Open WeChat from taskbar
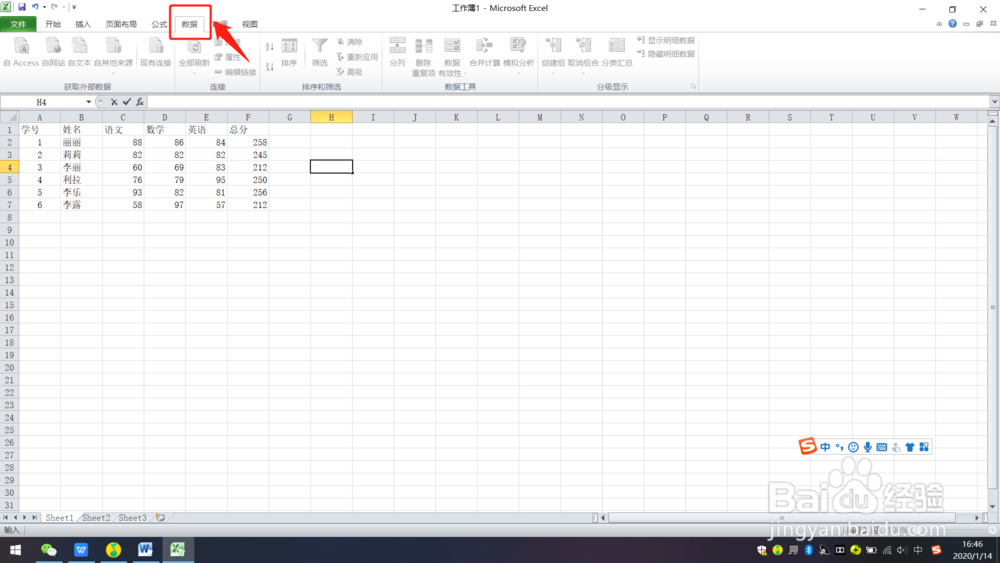1000x563 pixels. (48, 550)
